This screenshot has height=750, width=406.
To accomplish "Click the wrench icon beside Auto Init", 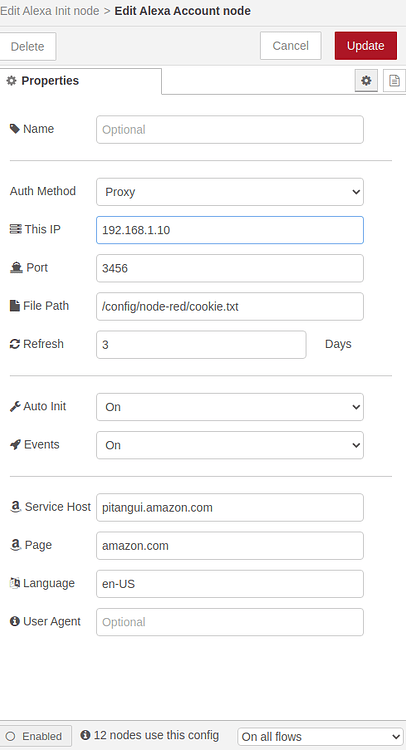I will pos(15,407).
